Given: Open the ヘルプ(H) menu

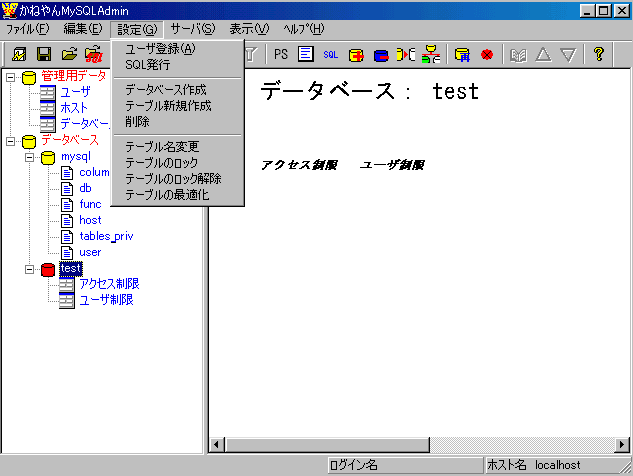Looking at the screenshot, I should point(304,29).
